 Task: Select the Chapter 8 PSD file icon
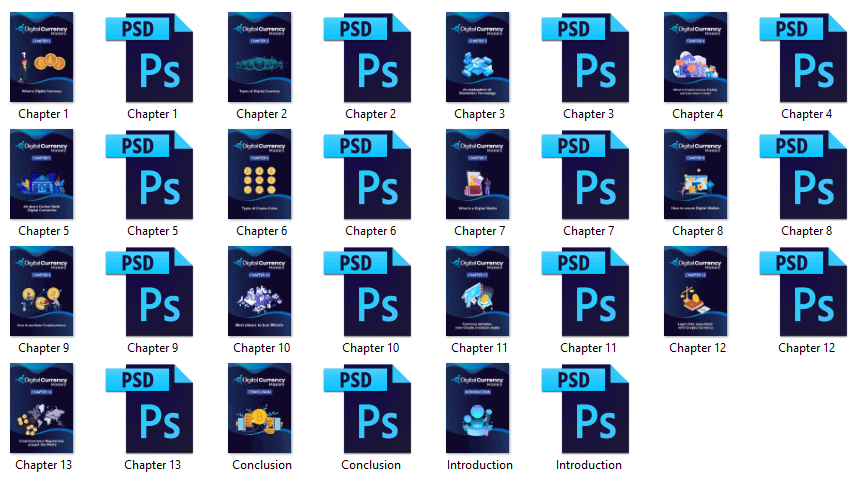(x=804, y=175)
